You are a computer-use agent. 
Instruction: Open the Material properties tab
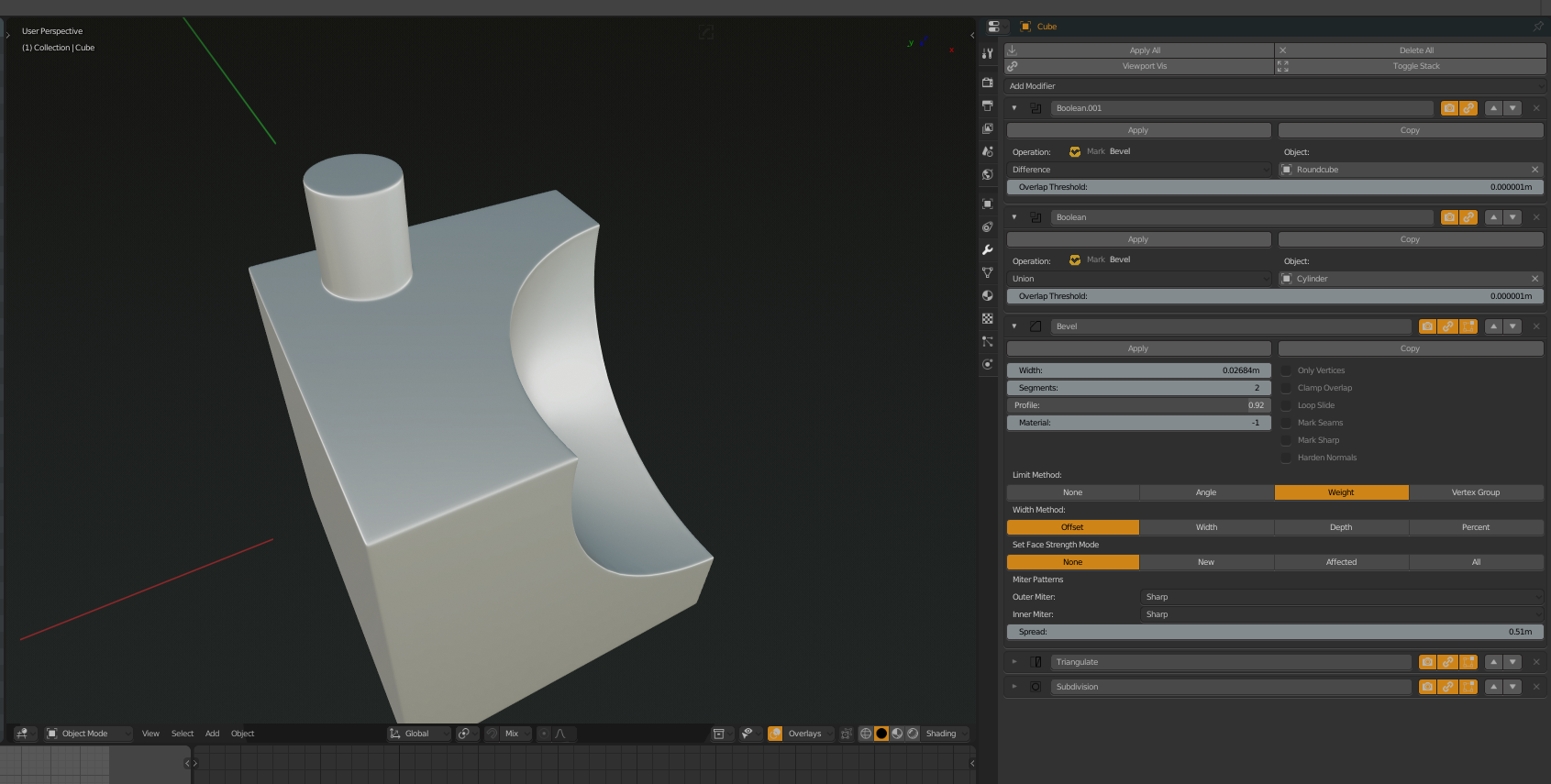click(988, 295)
